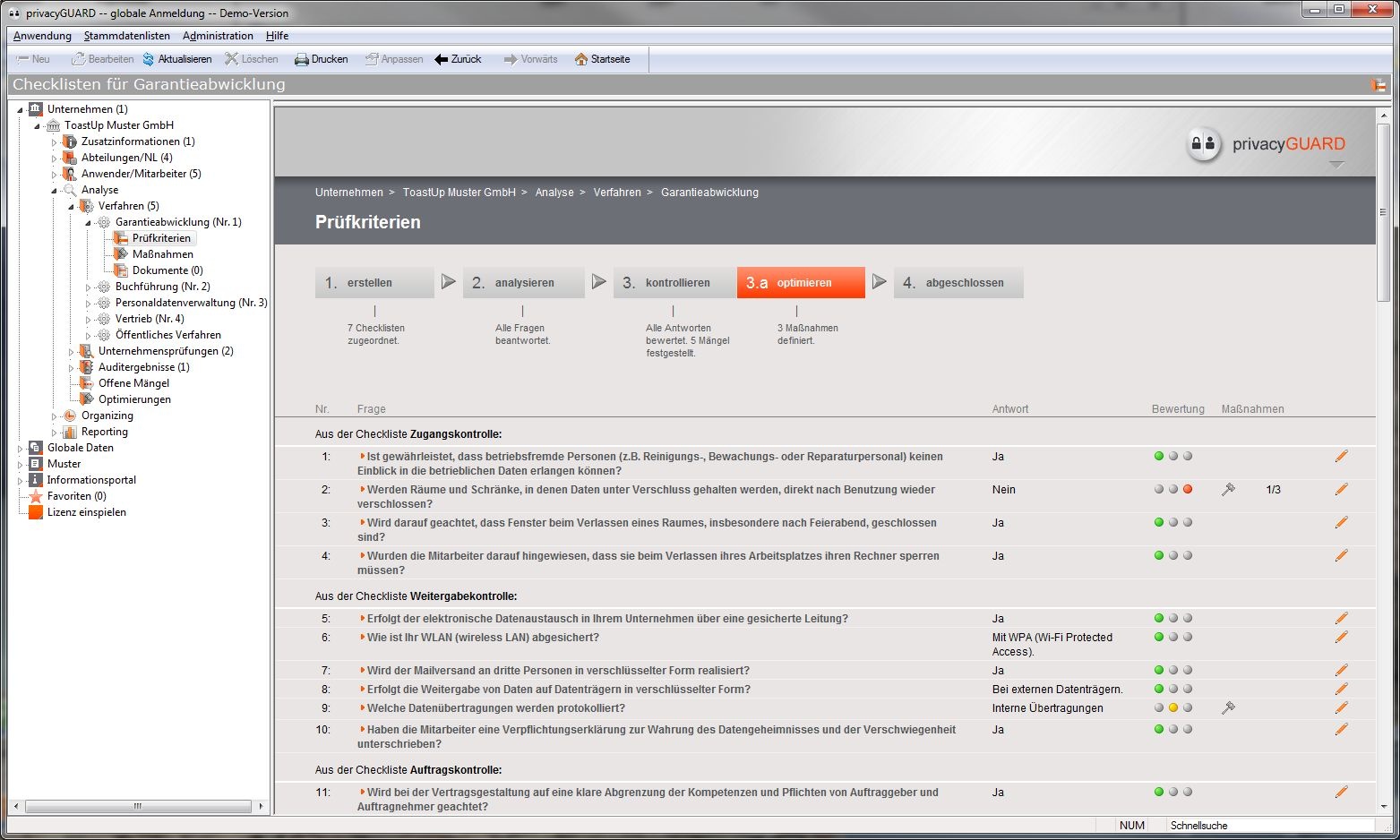Image resolution: width=1400 pixels, height=840 pixels.
Task: Open the Hilfe menu
Action: [277, 36]
